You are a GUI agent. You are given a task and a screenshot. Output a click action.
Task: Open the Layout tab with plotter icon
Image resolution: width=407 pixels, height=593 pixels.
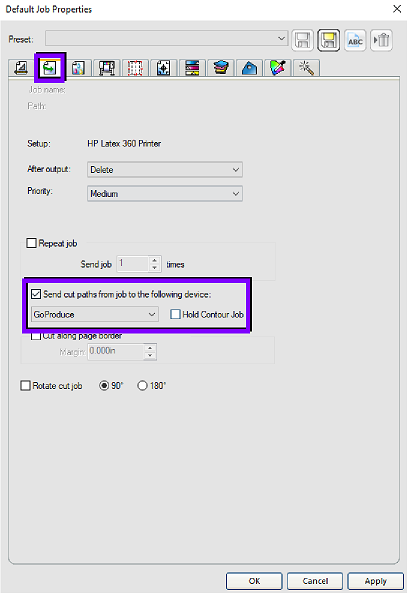coord(107,68)
